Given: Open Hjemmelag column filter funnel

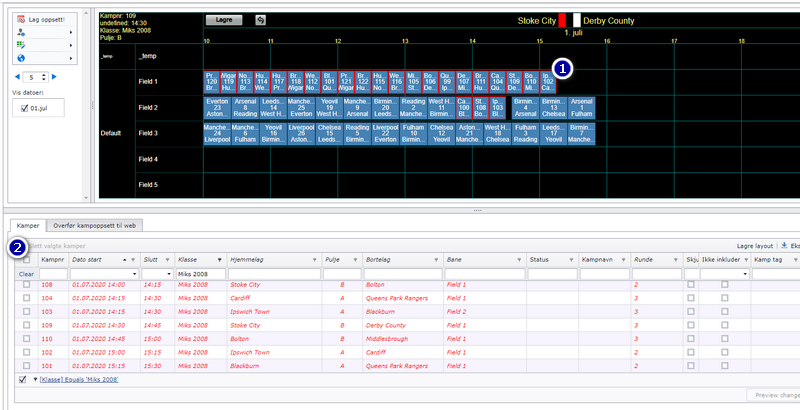Looking at the screenshot, I should click(315, 260).
